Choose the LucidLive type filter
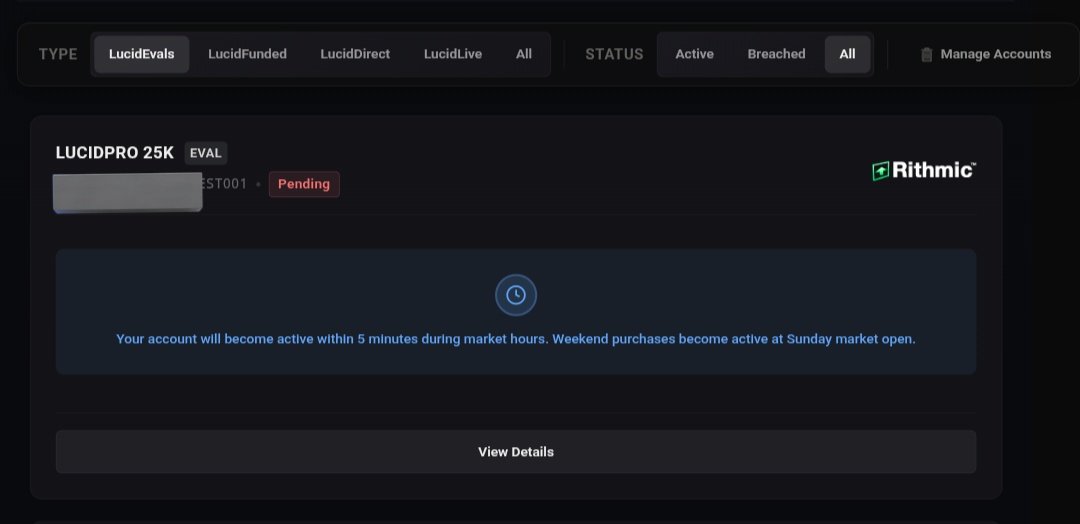The width and height of the screenshot is (1080, 524). click(x=453, y=54)
